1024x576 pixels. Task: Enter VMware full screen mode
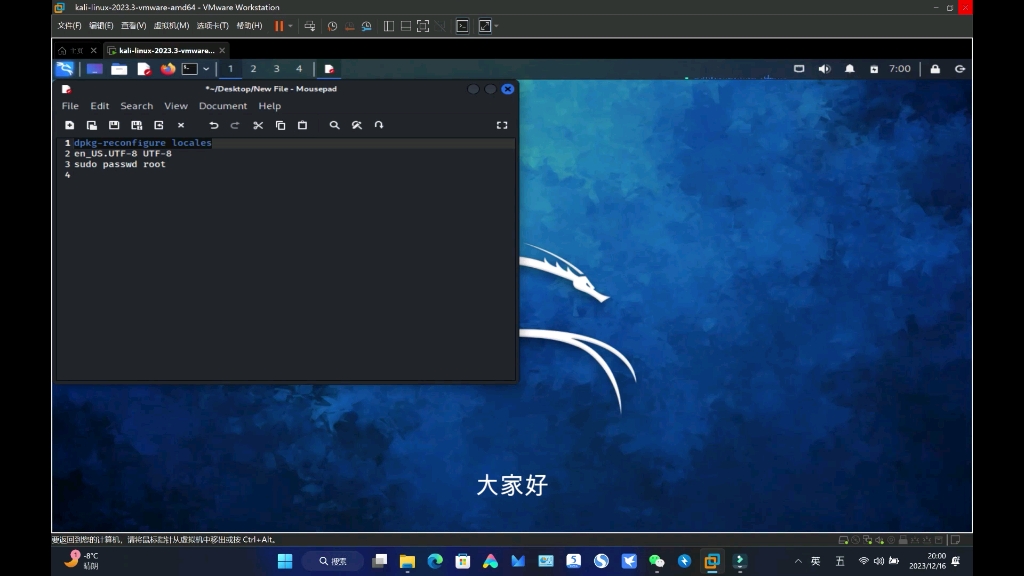pos(423,26)
